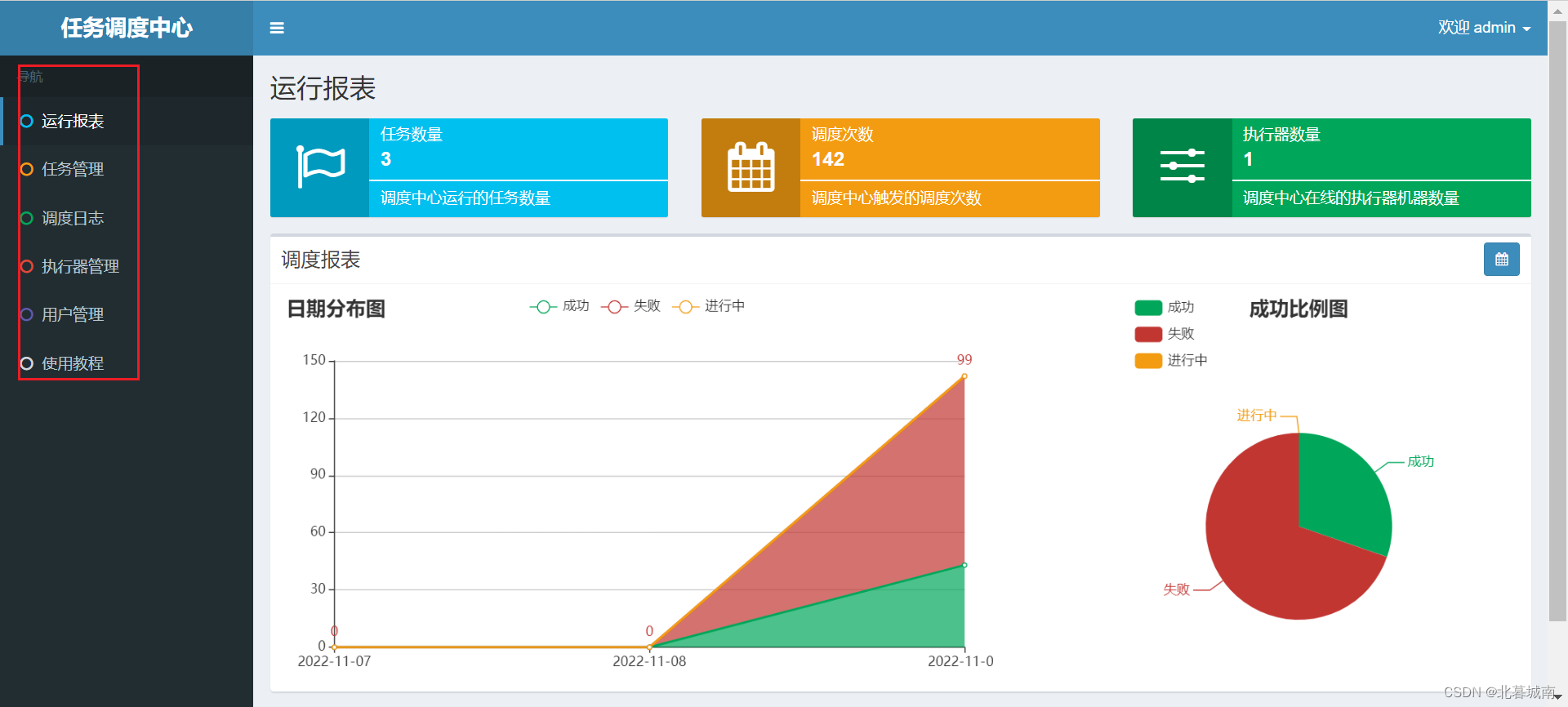Toggle green 成功 swatch in pie legend
This screenshot has width=1568, height=707.
click(x=1148, y=308)
